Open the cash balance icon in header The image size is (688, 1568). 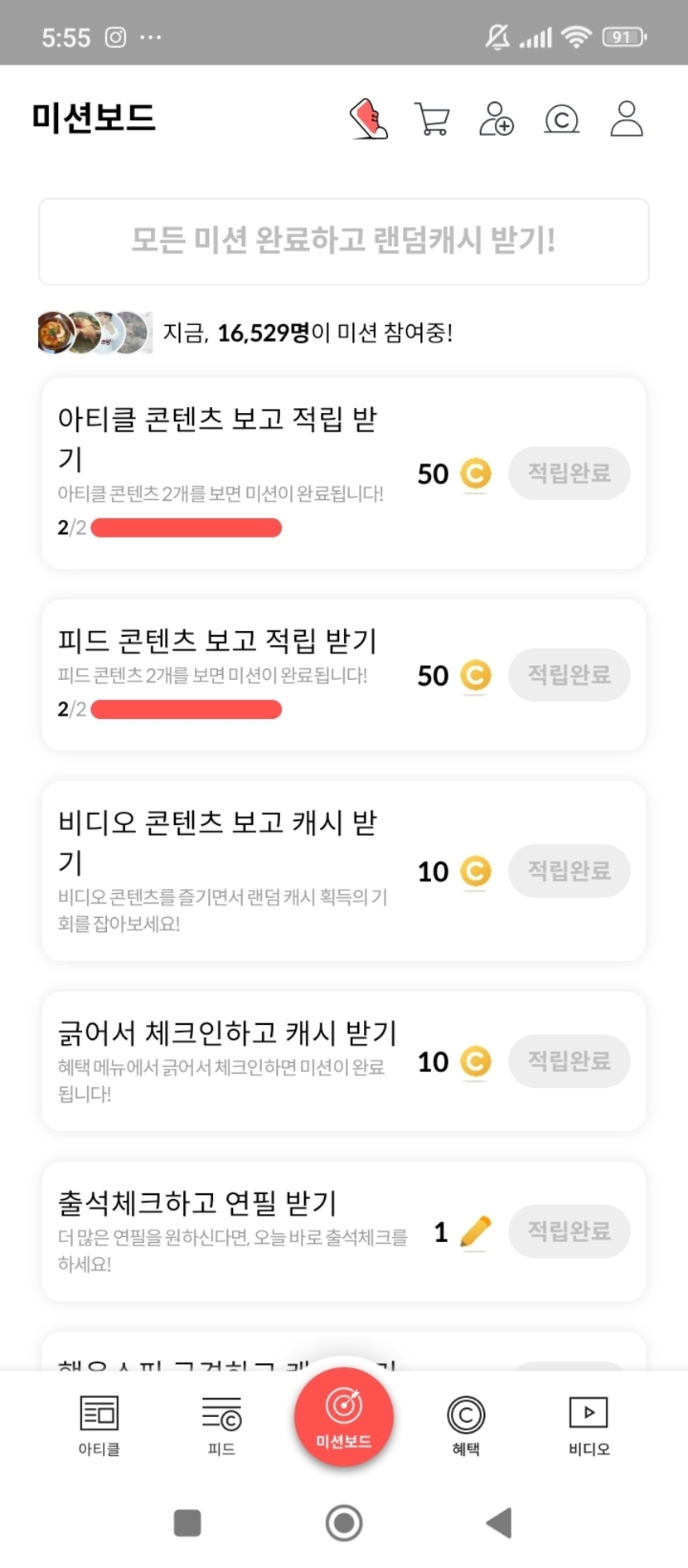tap(561, 119)
